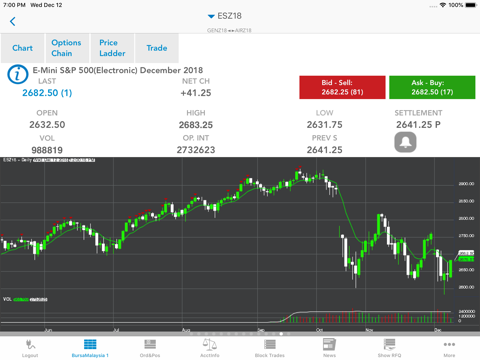480x360 pixels.
Task: Open the News page
Action: tap(329, 348)
